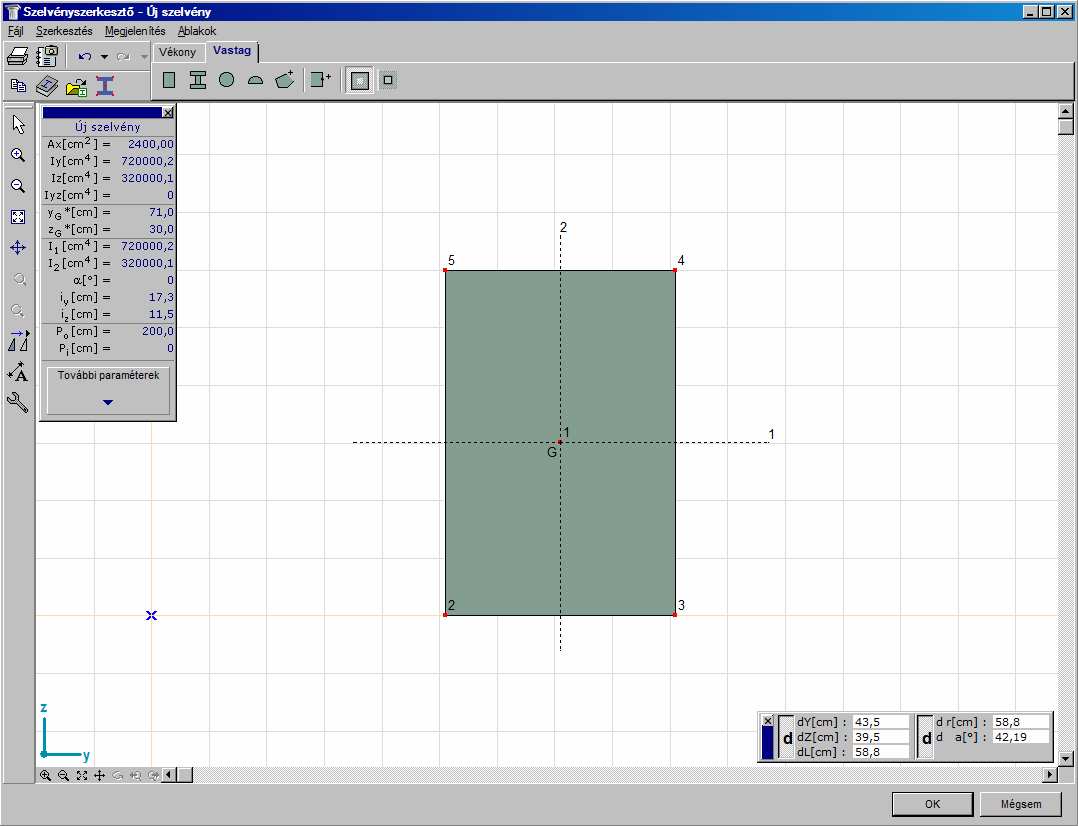Toggle the hole mode button
This screenshot has height=826, width=1078.
[388, 80]
